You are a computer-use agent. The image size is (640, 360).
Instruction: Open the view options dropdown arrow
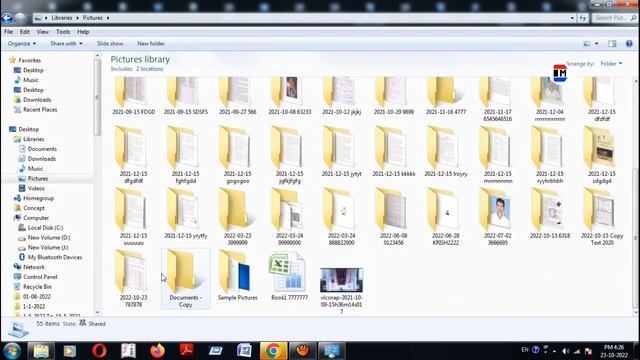click(596, 44)
